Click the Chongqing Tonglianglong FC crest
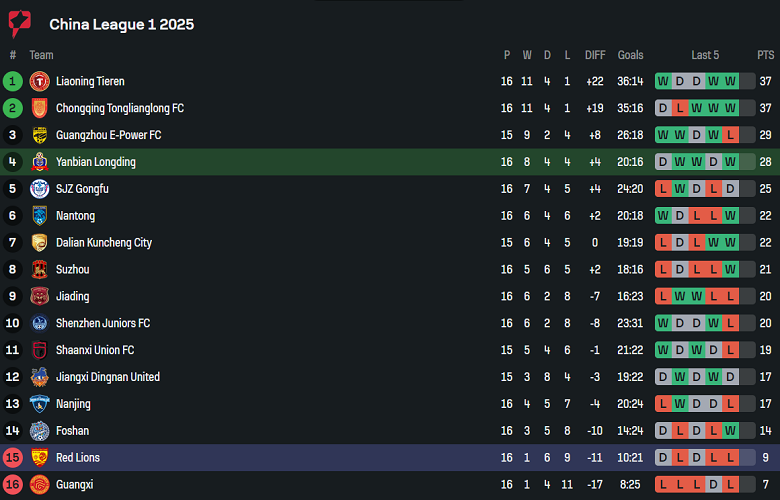780x500 pixels. (x=40, y=108)
